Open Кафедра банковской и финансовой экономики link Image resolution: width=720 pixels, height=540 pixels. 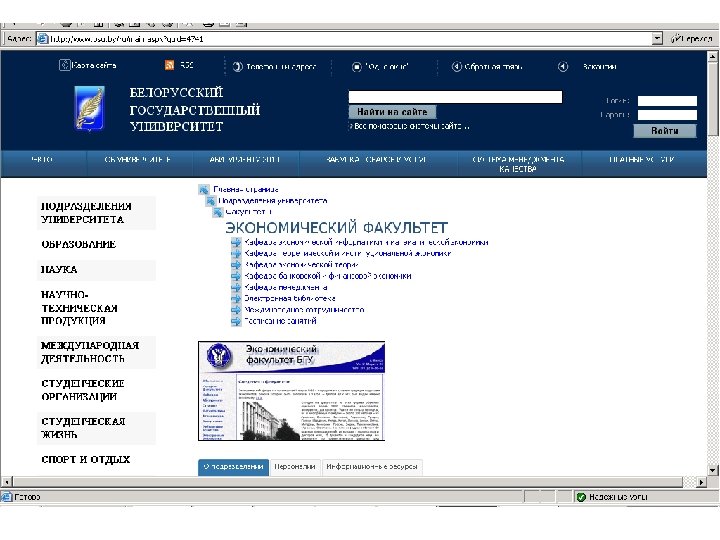click(x=327, y=276)
